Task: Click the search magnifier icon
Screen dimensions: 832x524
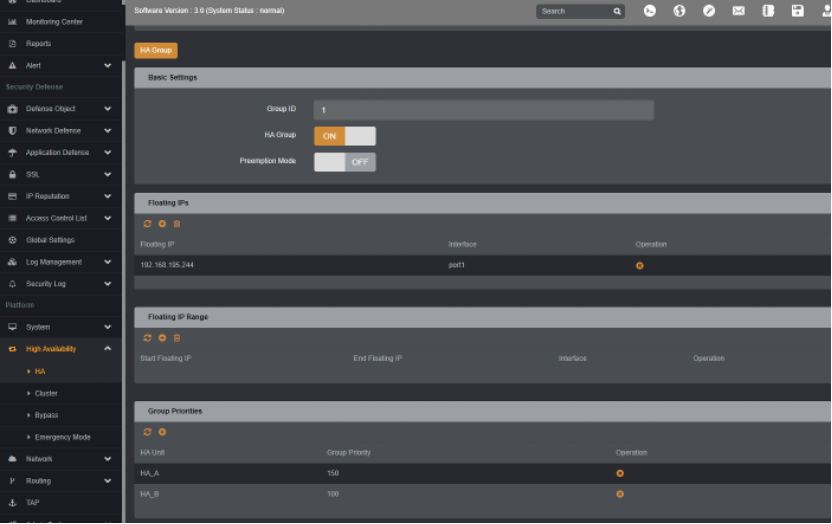Action: point(617,11)
